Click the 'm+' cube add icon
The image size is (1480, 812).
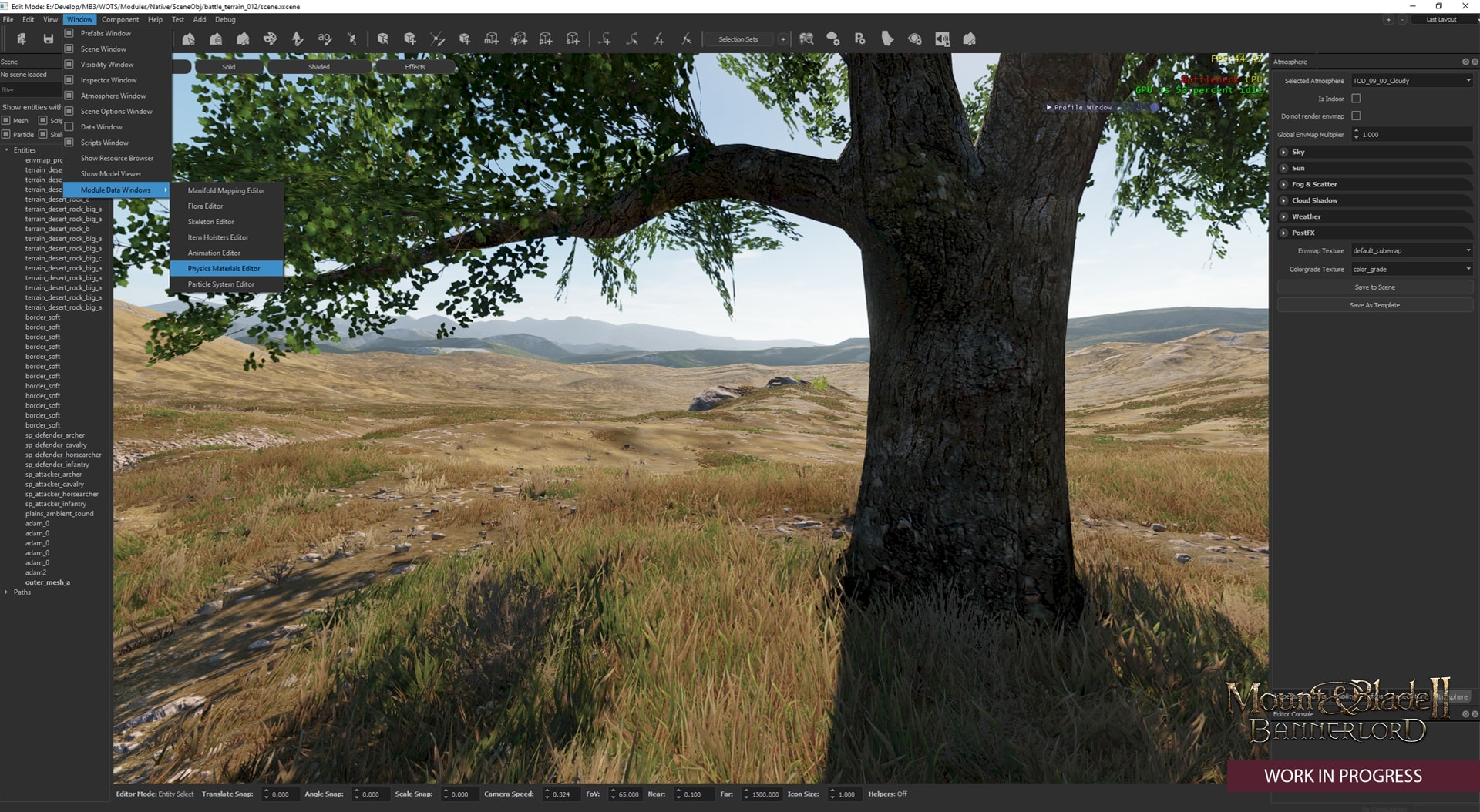[491, 39]
